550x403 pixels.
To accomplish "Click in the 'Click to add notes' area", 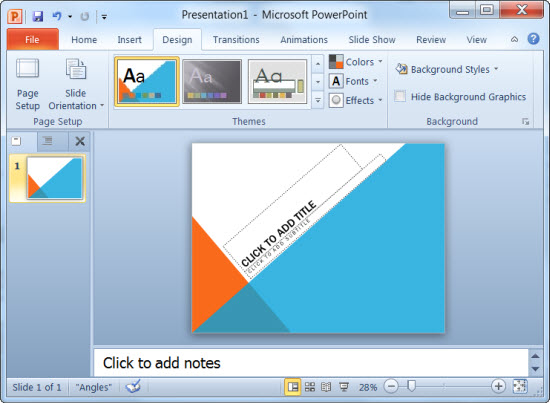I will point(311,363).
